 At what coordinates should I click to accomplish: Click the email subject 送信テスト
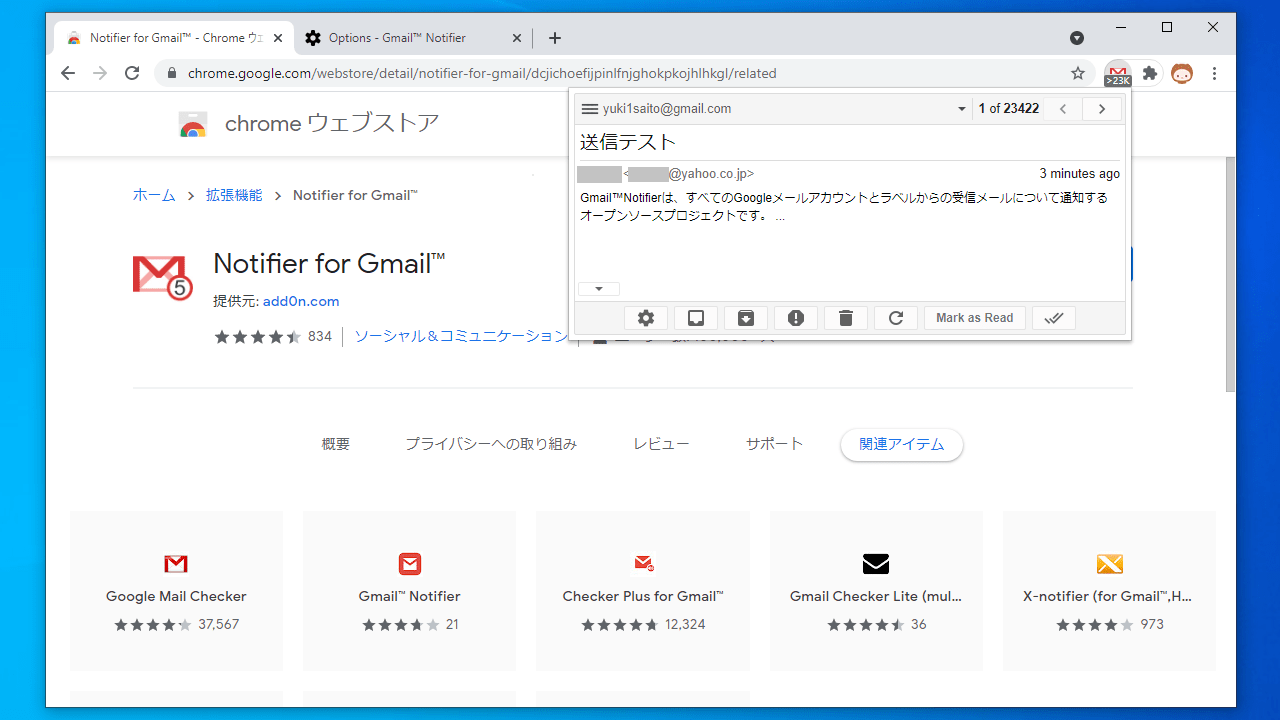pyautogui.click(x=628, y=142)
